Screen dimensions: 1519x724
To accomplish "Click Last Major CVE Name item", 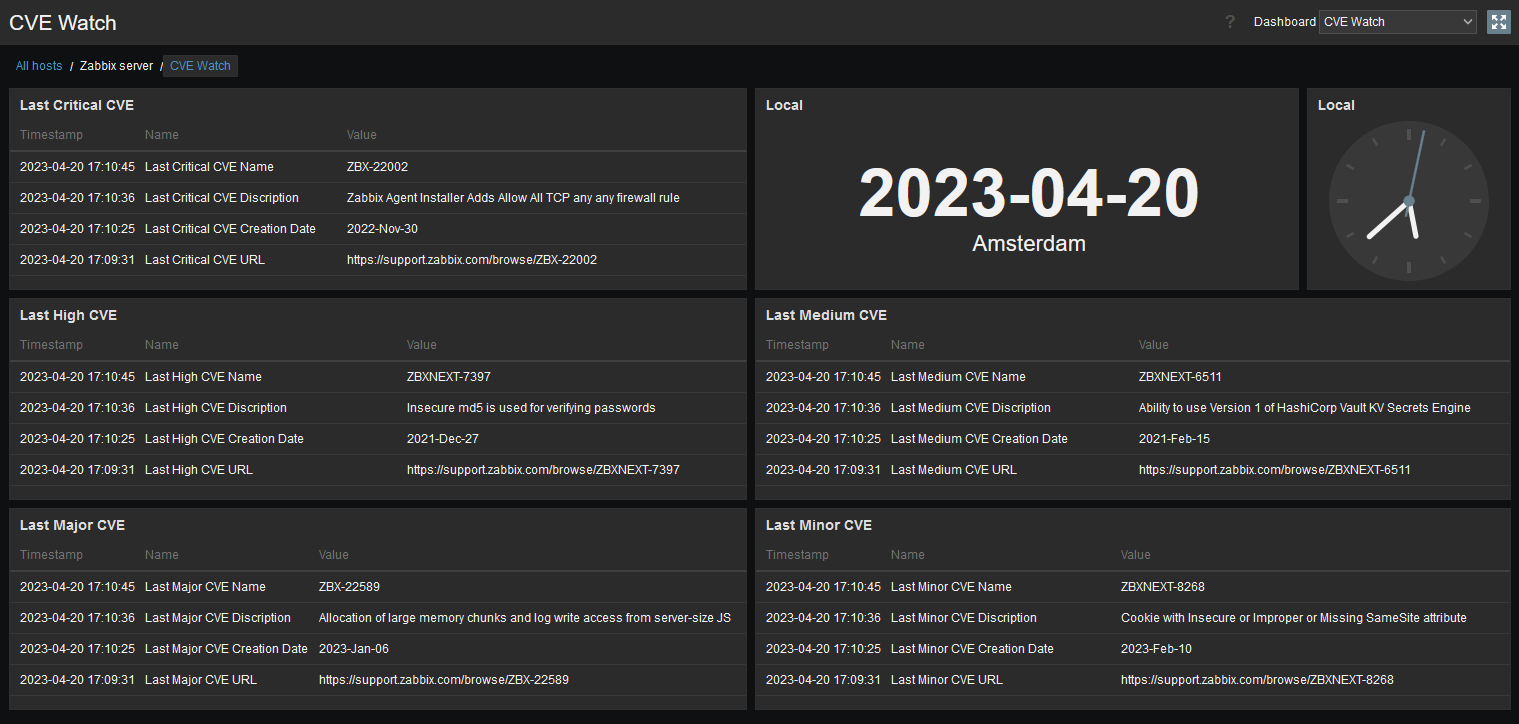I will tap(205, 587).
